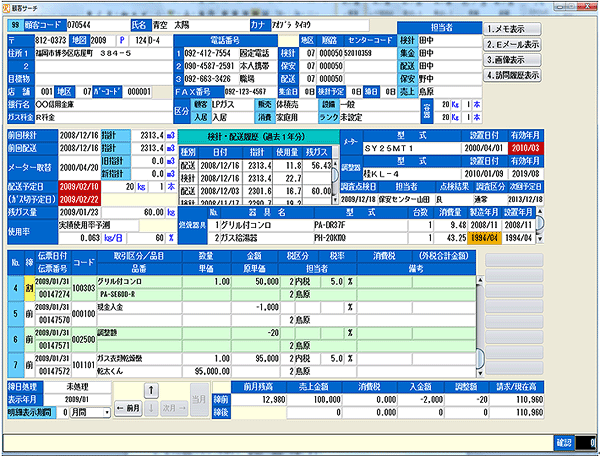Click the センターコード 52010359 value
The height and width of the screenshot is (456, 600).
(370, 53)
